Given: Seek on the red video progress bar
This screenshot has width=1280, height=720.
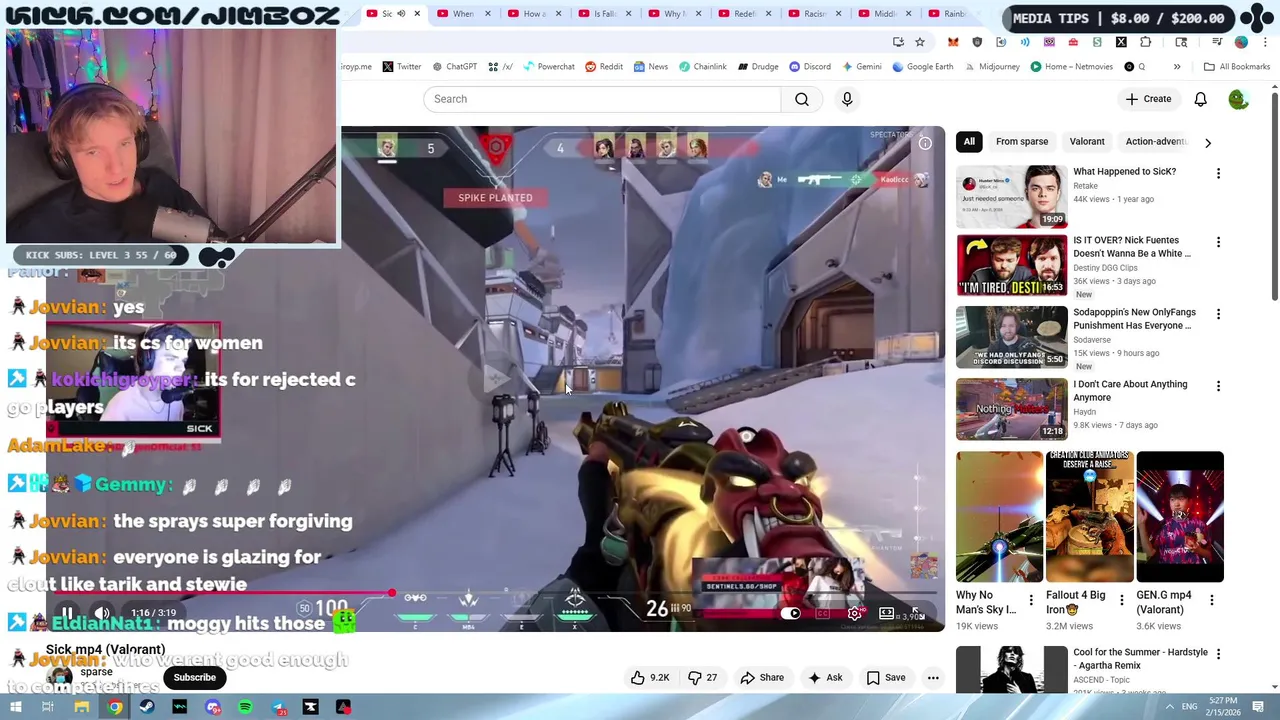Looking at the screenshot, I should pyautogui.click(x=495, y=594).
